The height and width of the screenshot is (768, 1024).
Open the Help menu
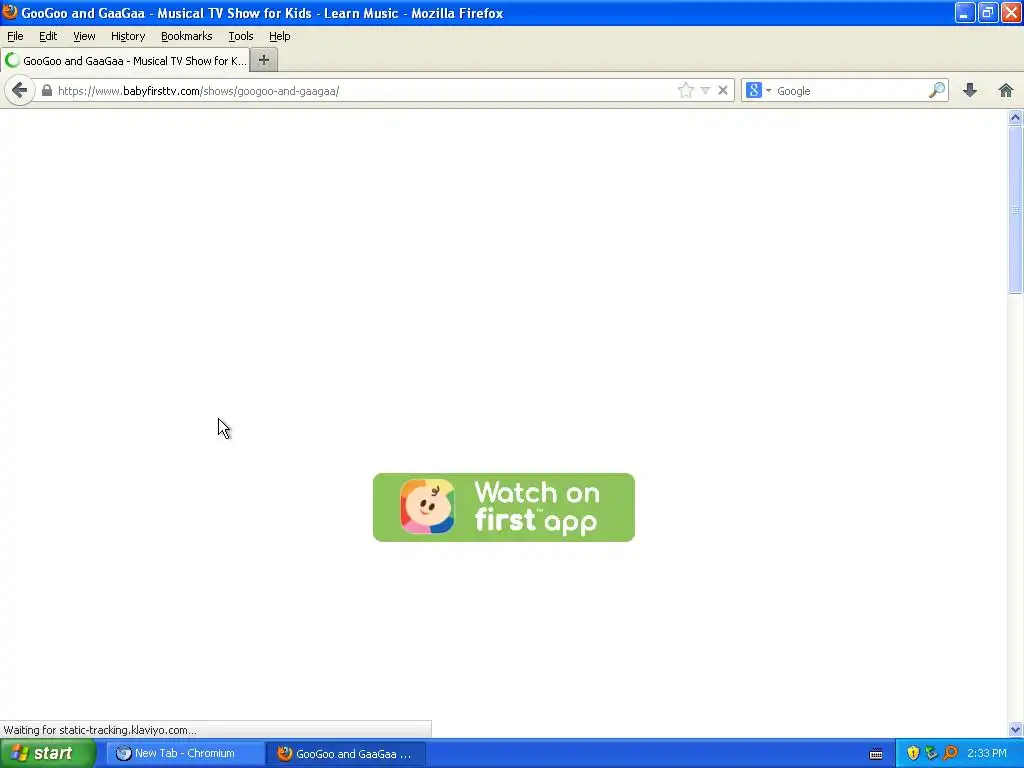(280, 36)
